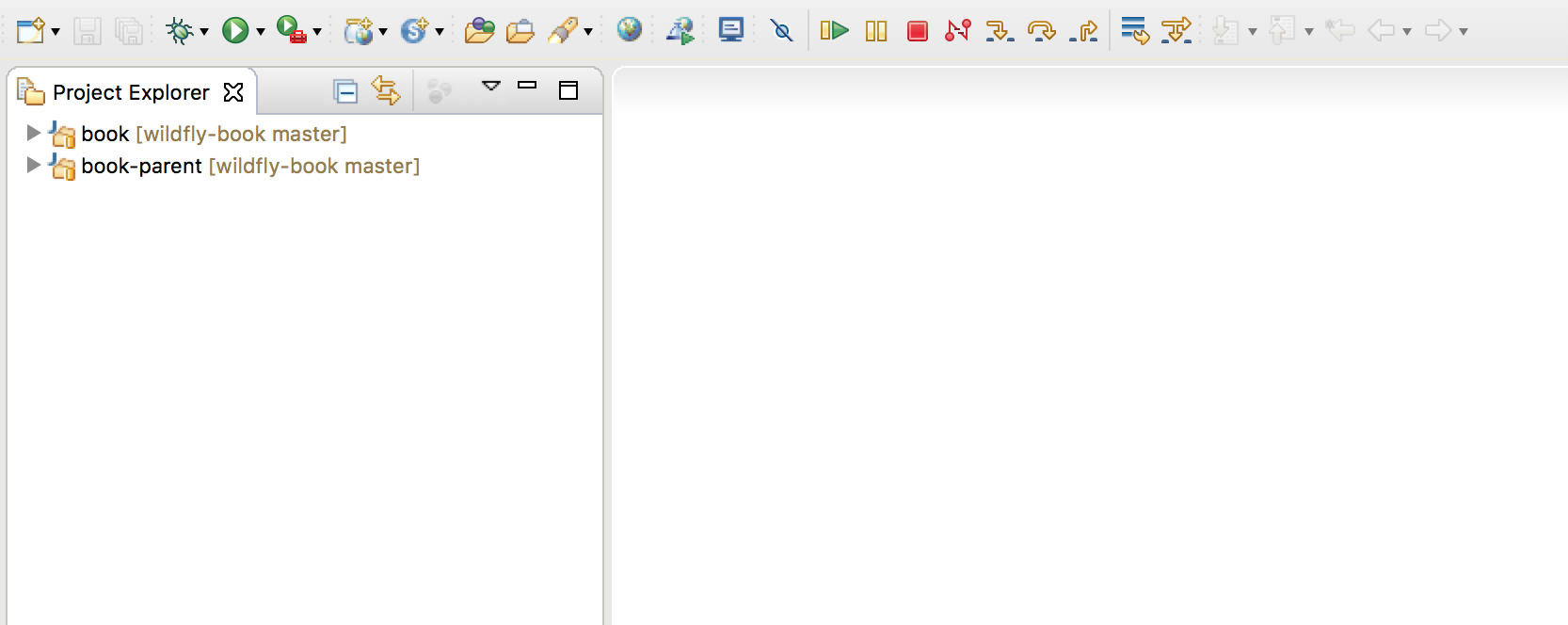Open the Search flashlight dropdown arrow
The height and width of the screenshot is (625, 1568).
[x=588, y=32]
